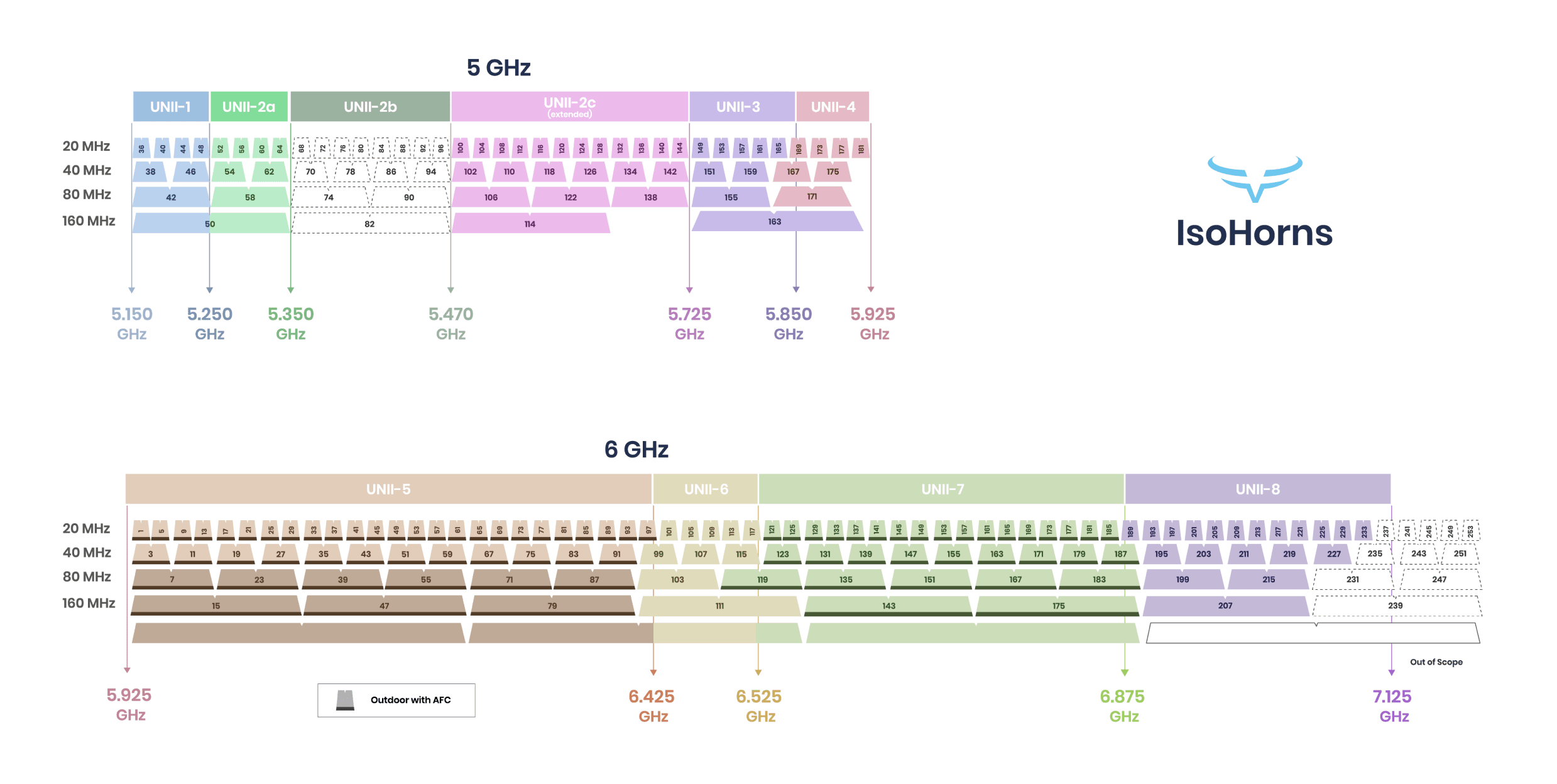Screen dimensions: 1557x784
Task: Click the UNII-6 band header
Action: (706, 489)
